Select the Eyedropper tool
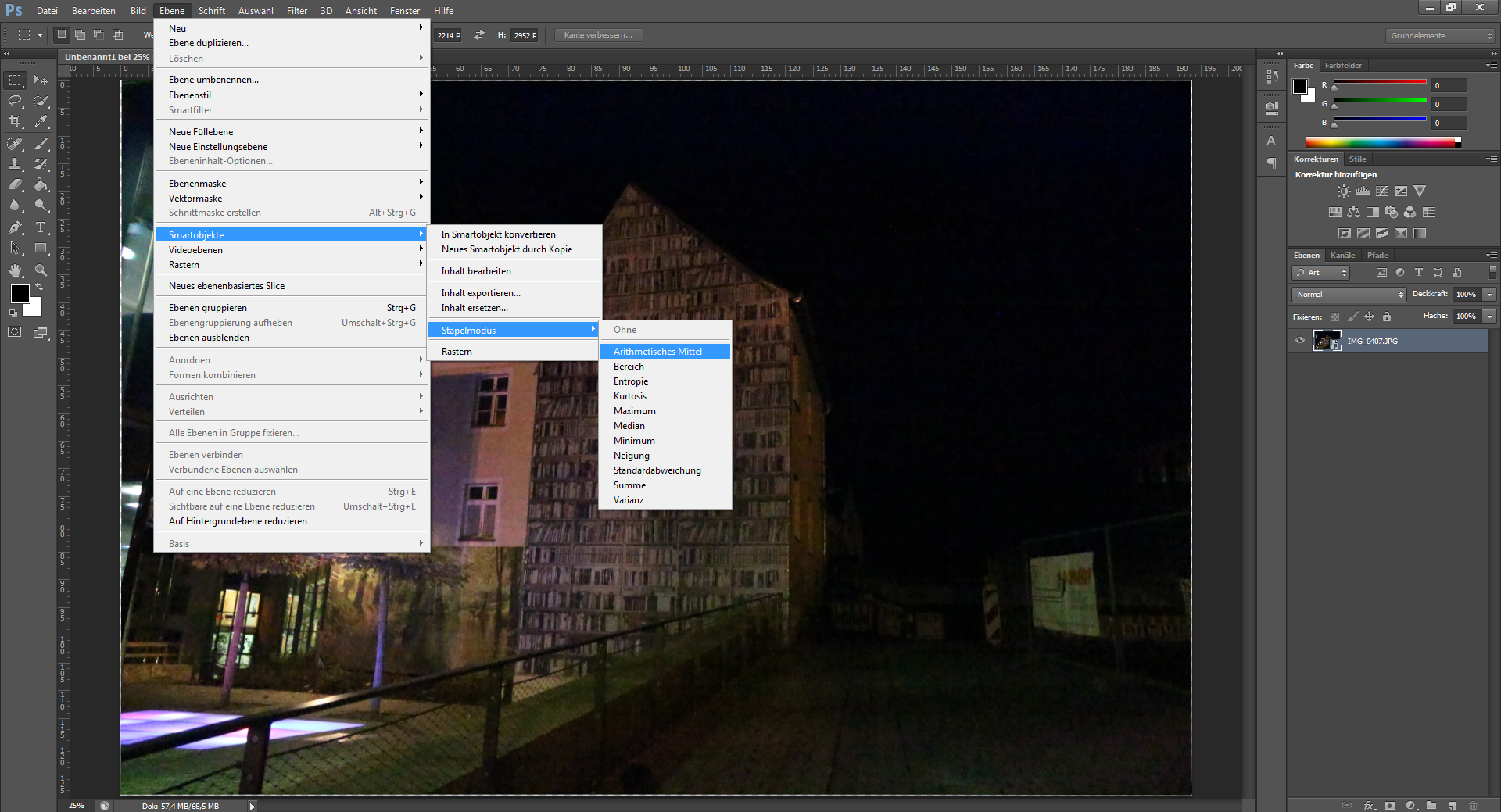 click(x=41, y=122)
